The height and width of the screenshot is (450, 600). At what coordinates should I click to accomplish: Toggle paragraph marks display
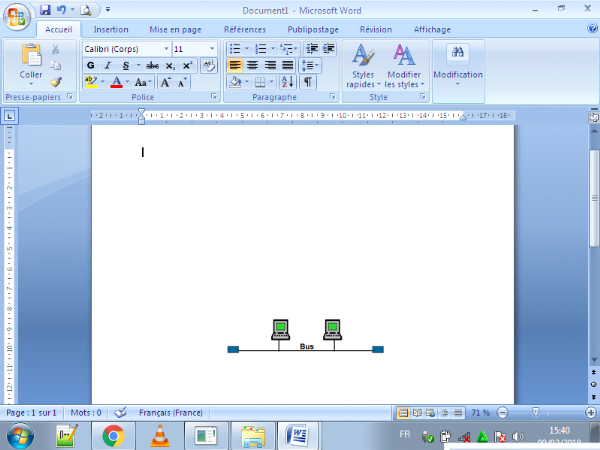[x=308, y=82]
